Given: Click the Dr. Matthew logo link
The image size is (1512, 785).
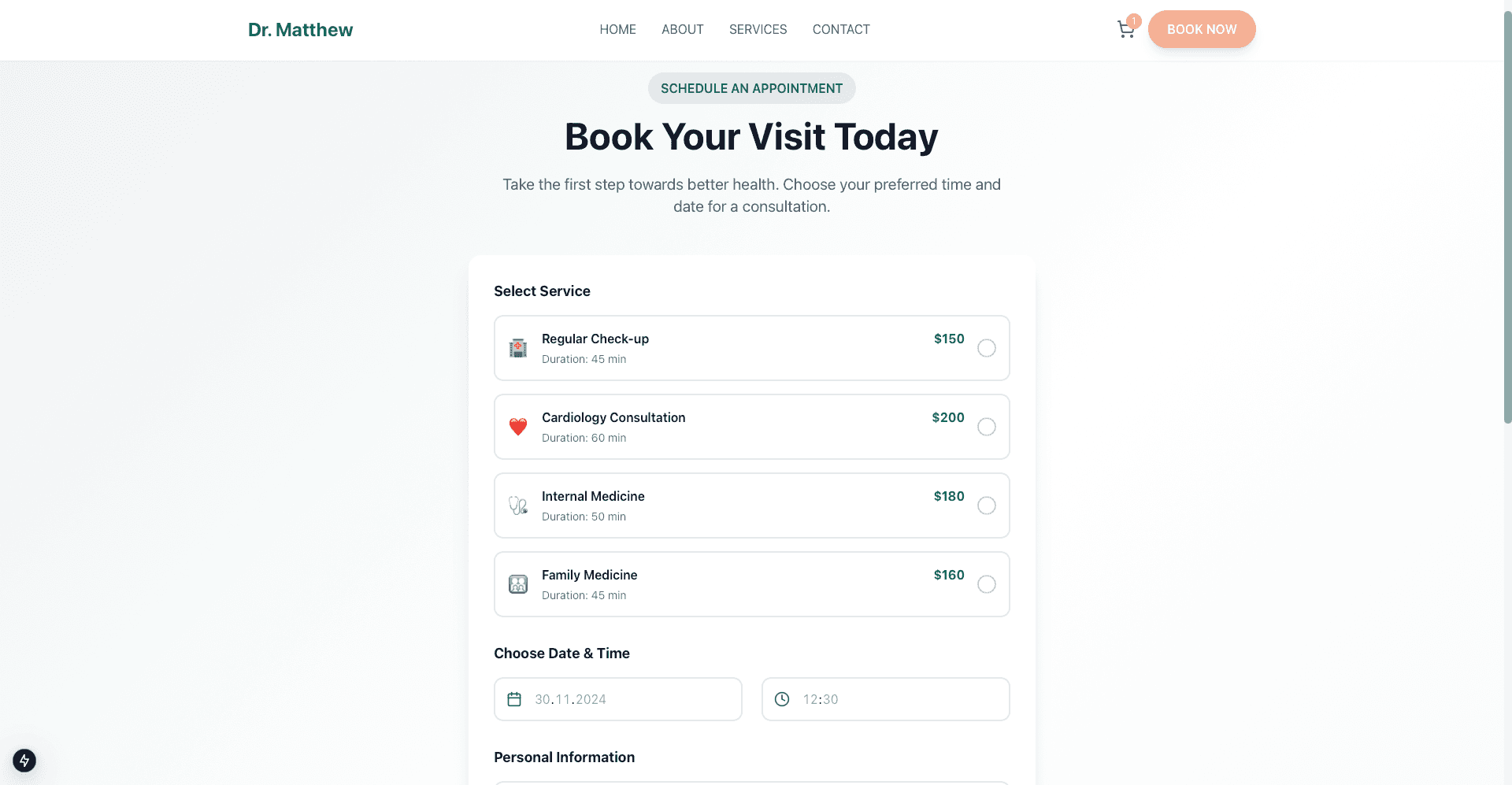Looking at the screenshot, I should click(300, 30).
